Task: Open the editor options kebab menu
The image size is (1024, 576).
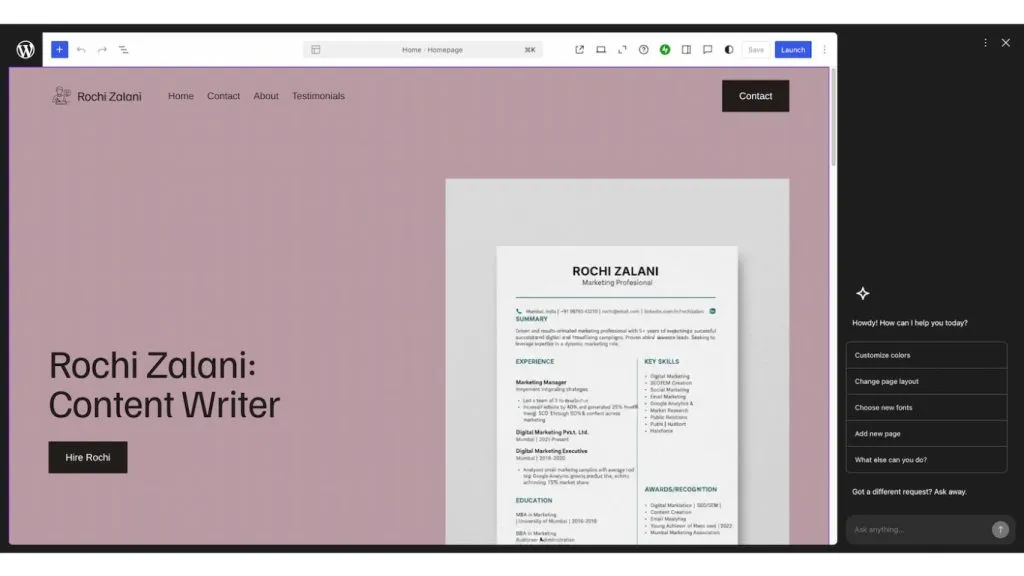Action: [x=824, y=50]
